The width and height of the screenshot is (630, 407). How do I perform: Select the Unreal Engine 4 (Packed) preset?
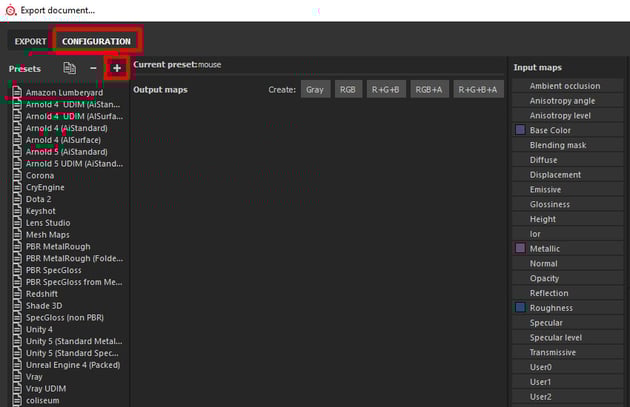[73, 365]
